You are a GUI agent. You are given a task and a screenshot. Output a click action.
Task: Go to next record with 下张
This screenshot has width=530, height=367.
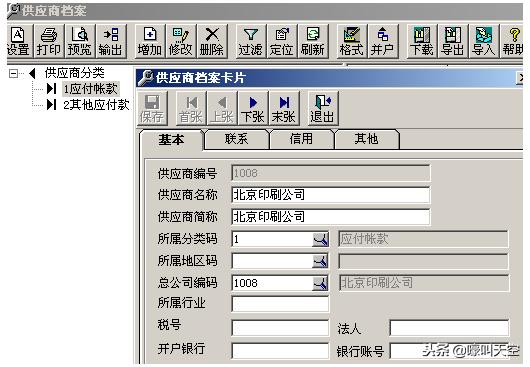(x=253, y=108)
